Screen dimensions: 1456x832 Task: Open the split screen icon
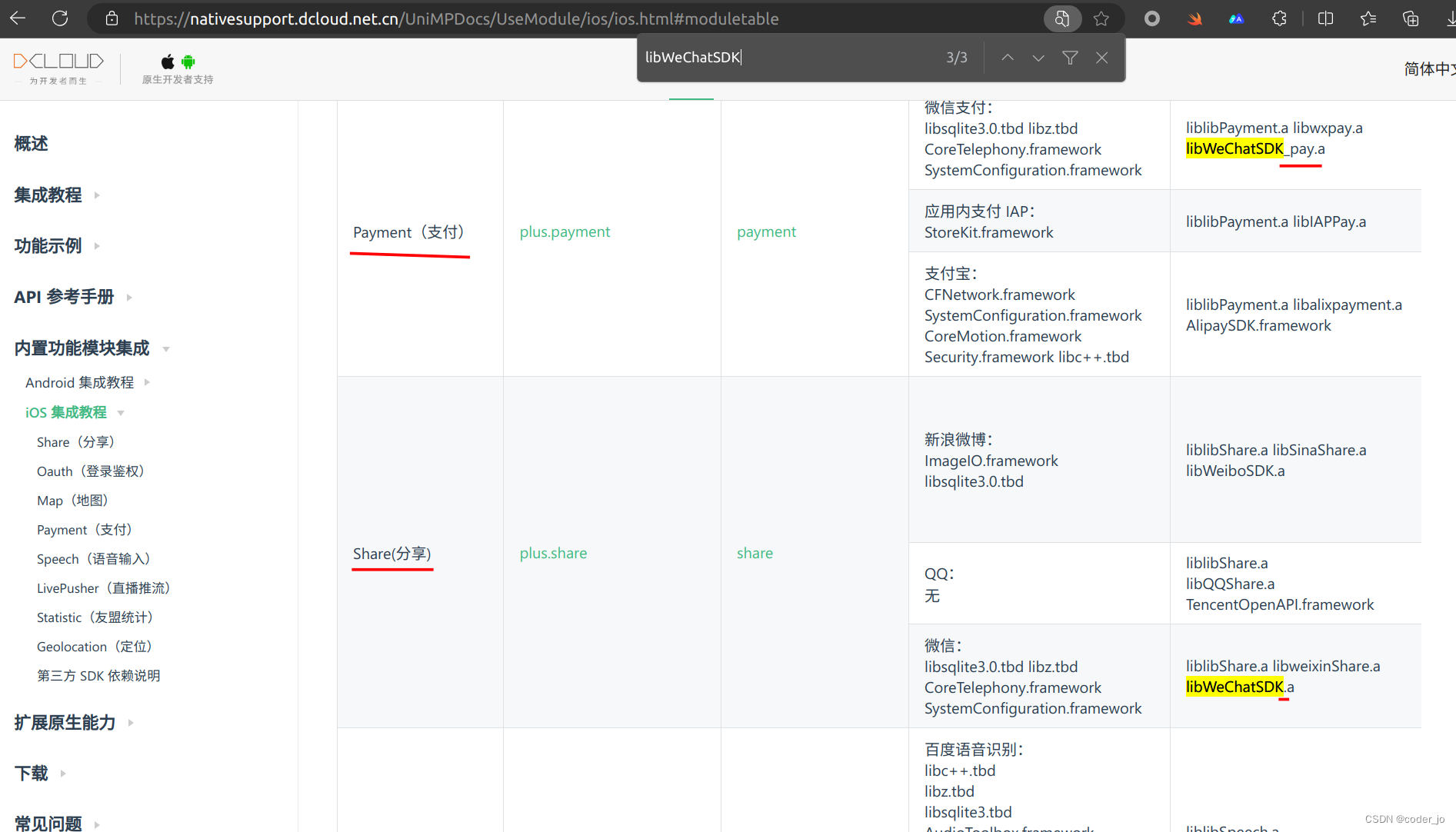click(1325, 18)
